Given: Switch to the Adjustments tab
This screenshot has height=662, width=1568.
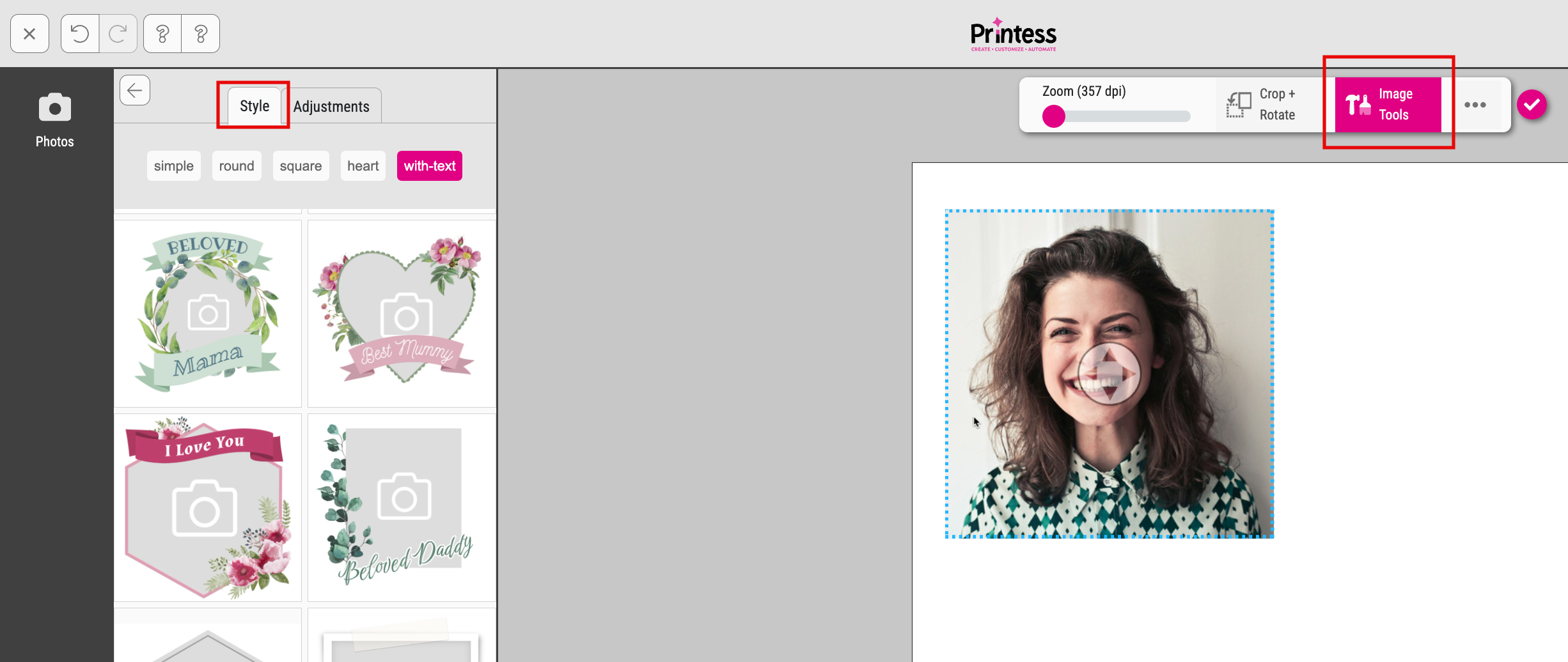Looking at the screenshot, I should 331,107.
